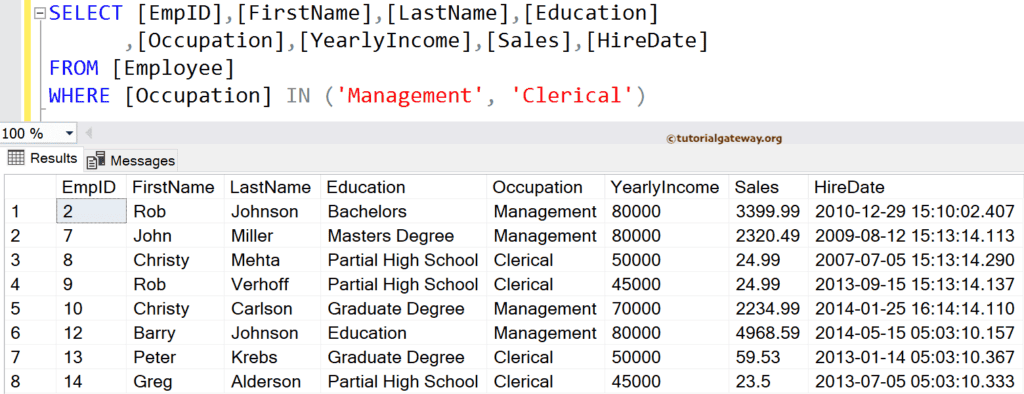This screenshot has width=1024, height=394.
Task: Open the 100 % zoom dropdown
Action: pyautogui.click(x=69, y=133)
